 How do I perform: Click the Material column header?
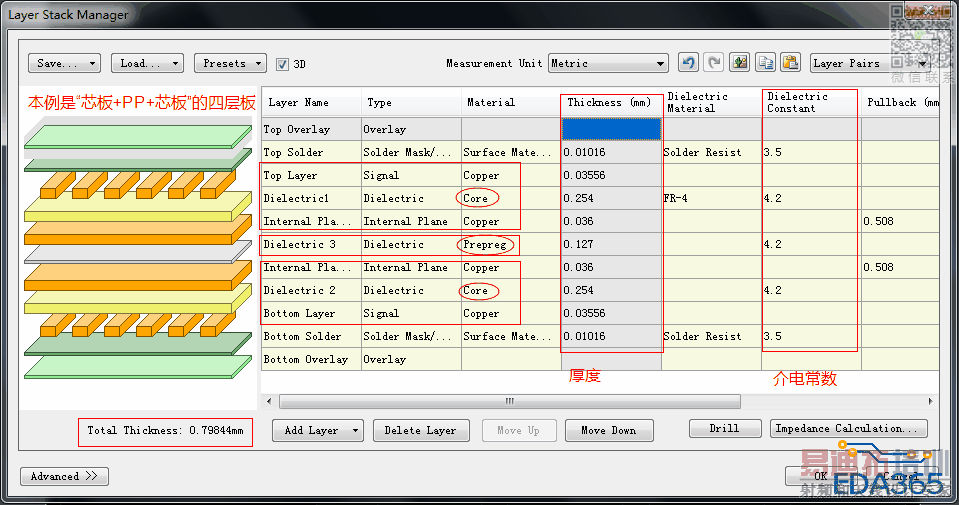tap(511, 103)
